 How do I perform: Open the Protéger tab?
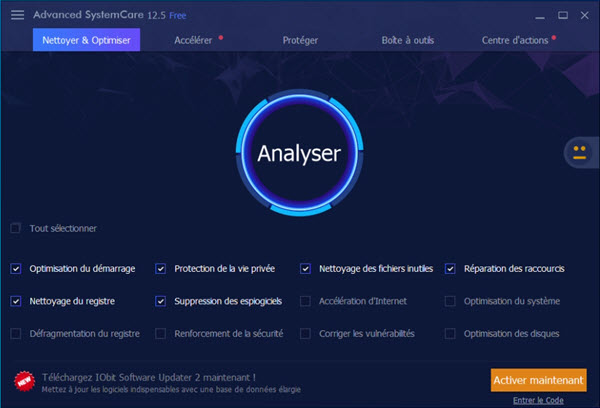(300, 40)
